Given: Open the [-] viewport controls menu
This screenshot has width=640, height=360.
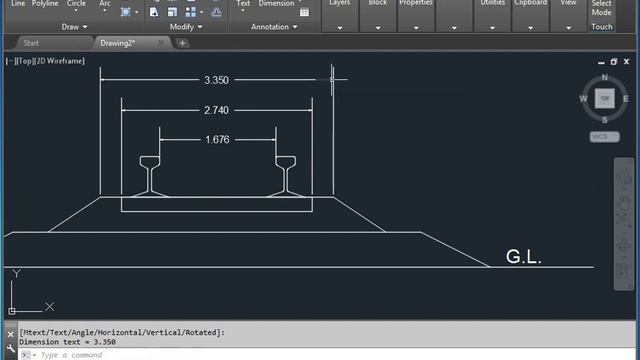Looking at the screenshot, I should coord(10,61).
